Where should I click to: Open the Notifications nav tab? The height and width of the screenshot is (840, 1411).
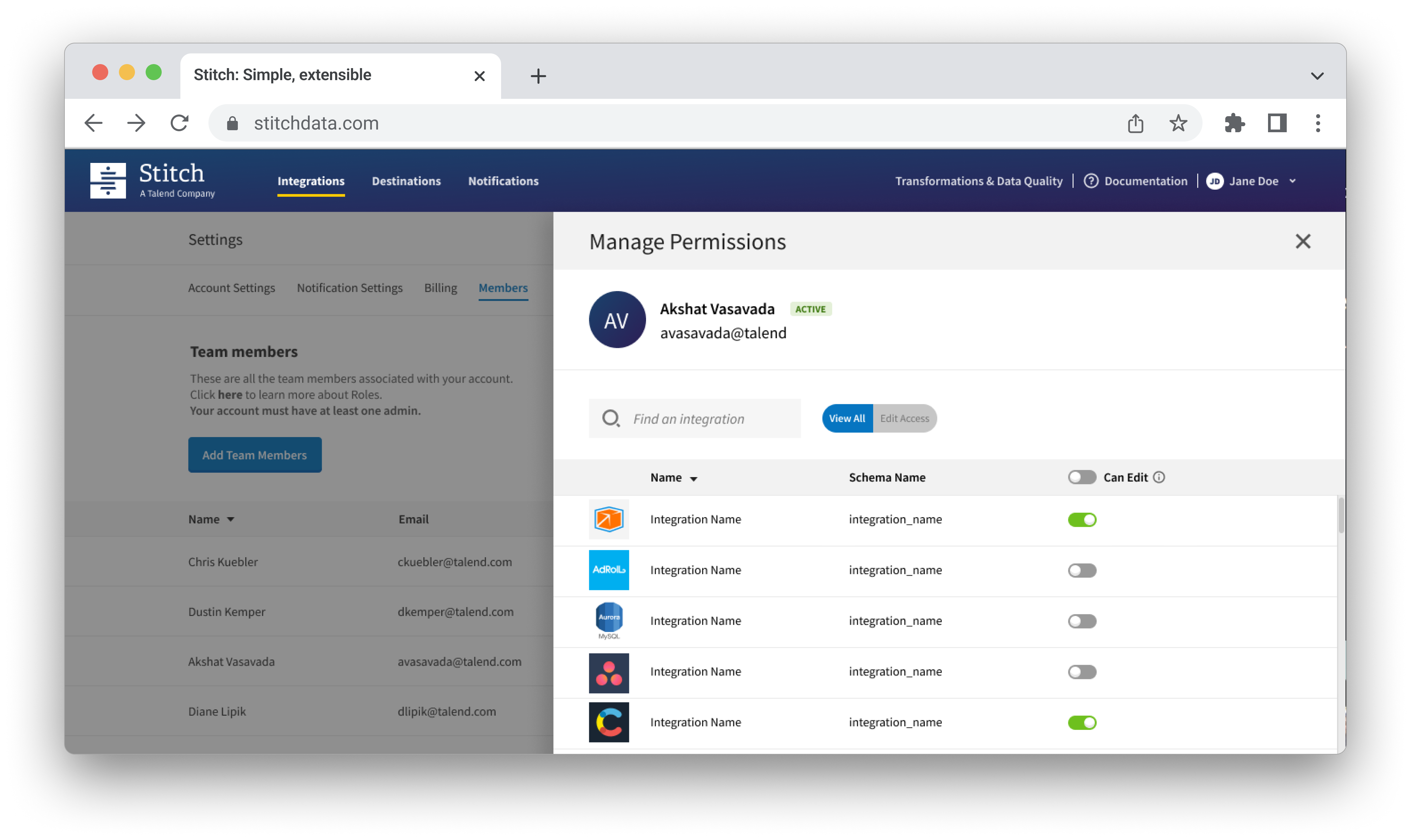click(x=503, y=181)
